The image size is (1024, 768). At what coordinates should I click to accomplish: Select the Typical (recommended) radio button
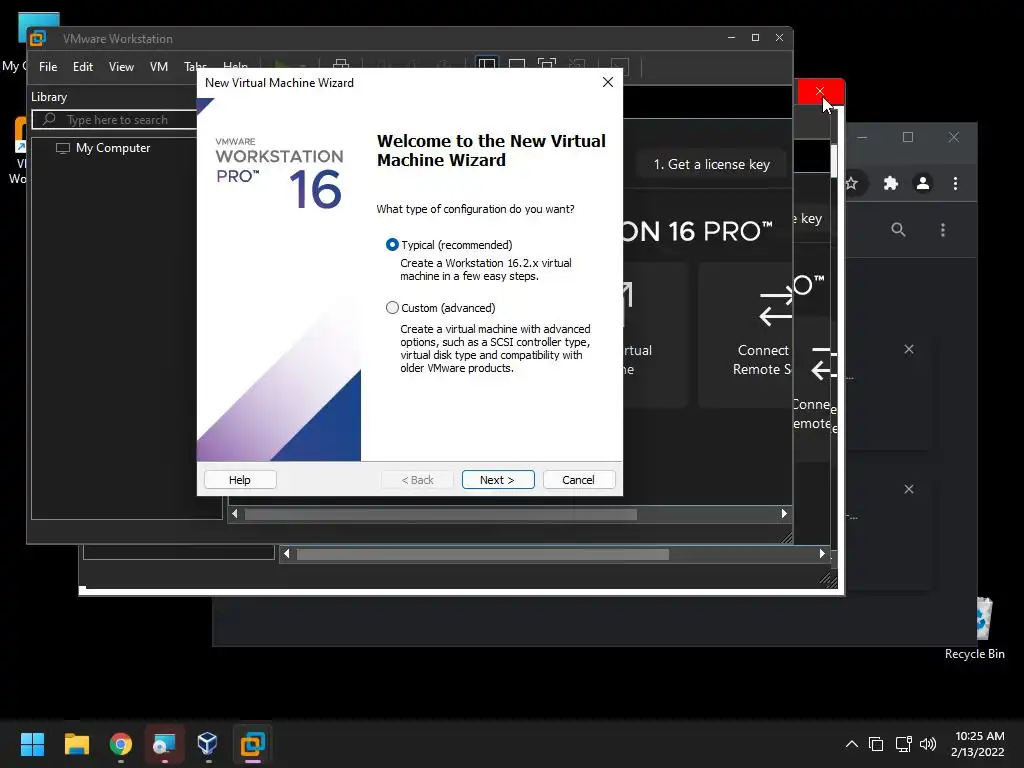click(392, 245)
